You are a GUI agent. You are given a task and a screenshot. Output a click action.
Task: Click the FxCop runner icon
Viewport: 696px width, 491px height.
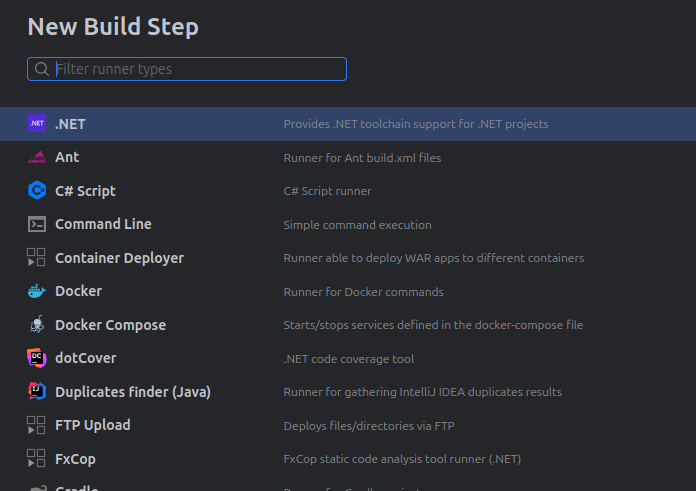[37, 459]
